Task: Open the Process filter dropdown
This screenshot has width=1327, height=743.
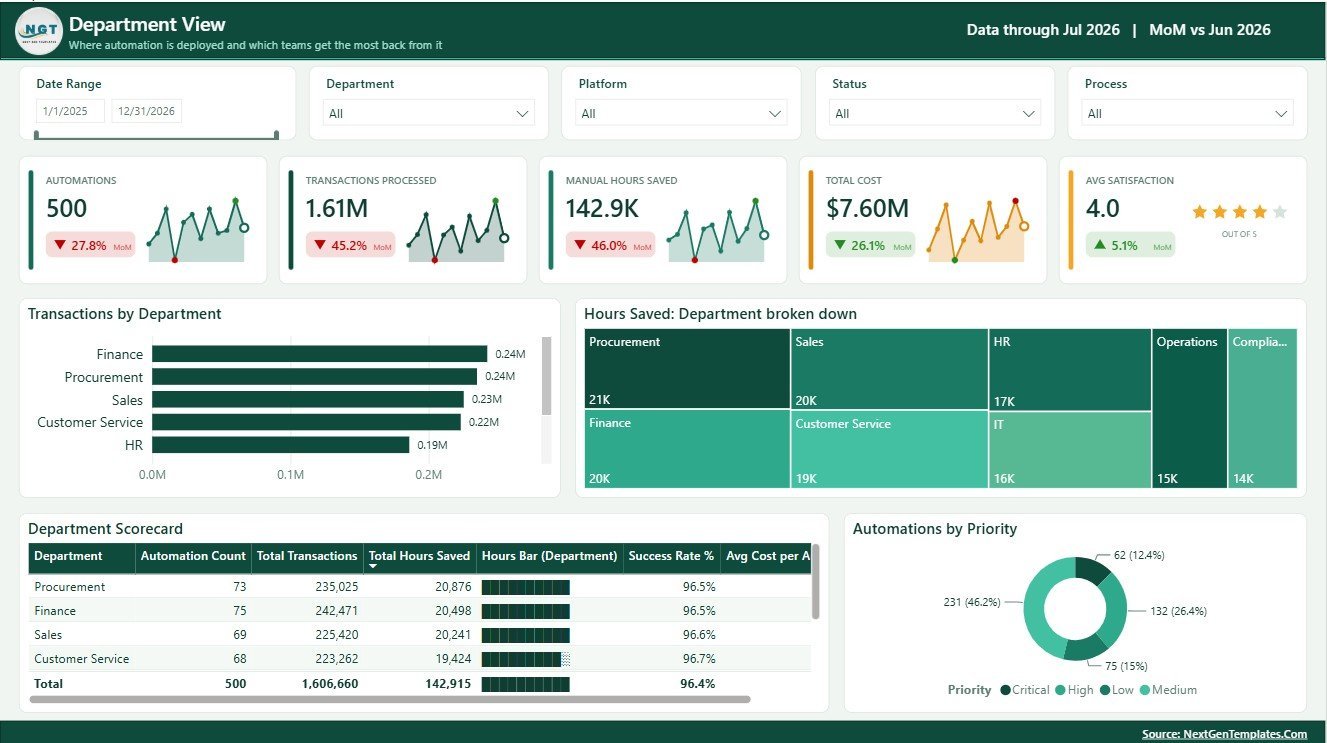Action: click(x=1188, y=113)
